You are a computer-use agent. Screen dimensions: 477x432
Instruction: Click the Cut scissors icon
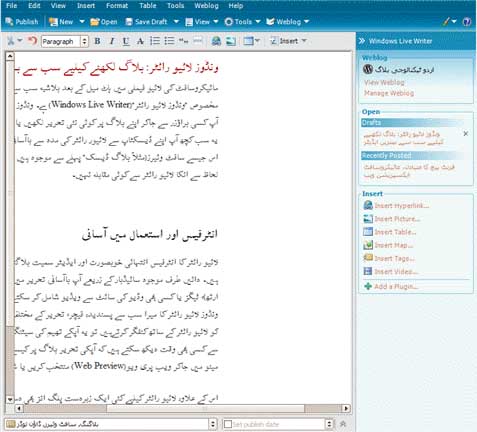(x=11, y=41)
